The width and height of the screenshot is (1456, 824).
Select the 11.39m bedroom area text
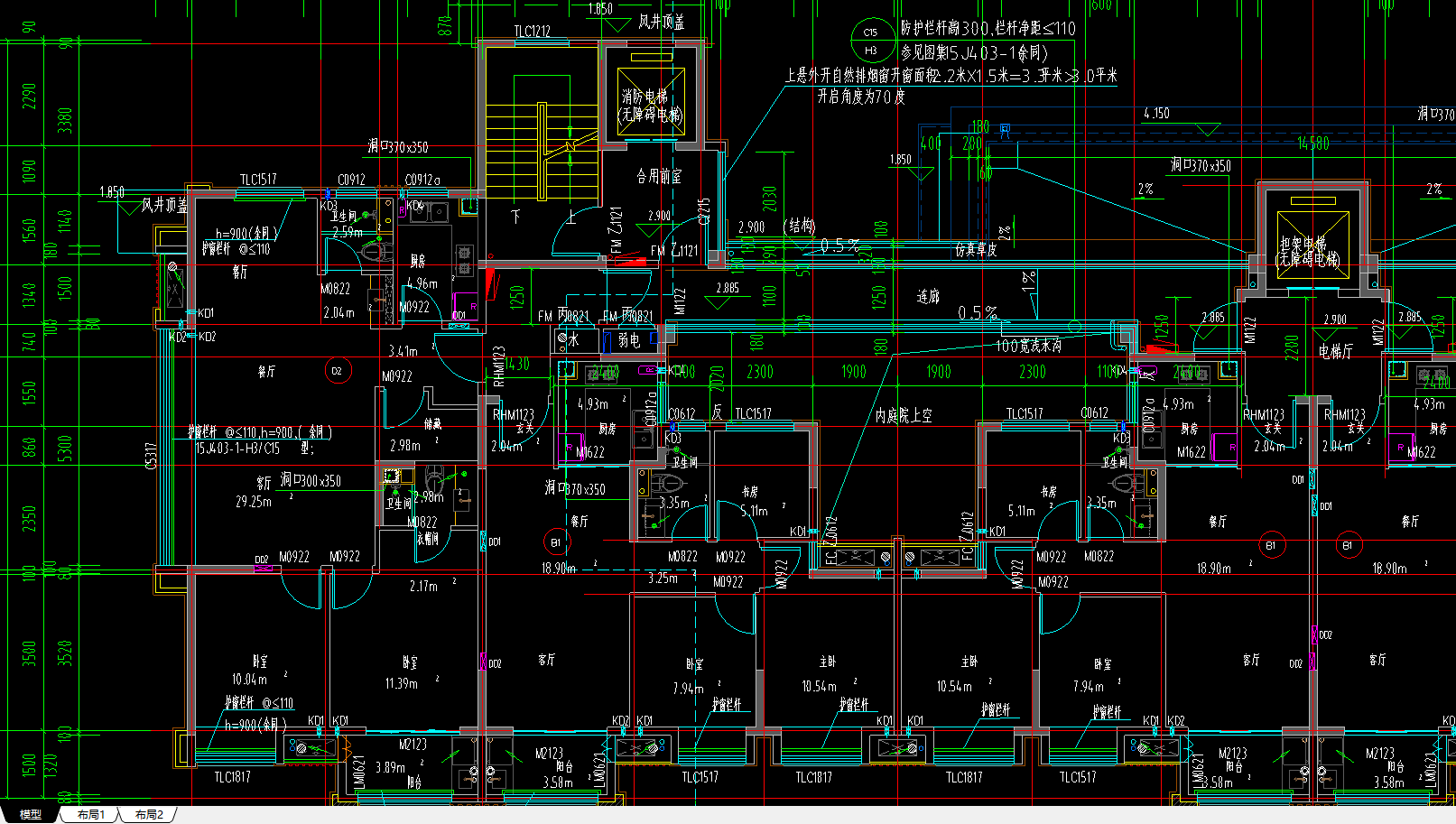[402, 683]
